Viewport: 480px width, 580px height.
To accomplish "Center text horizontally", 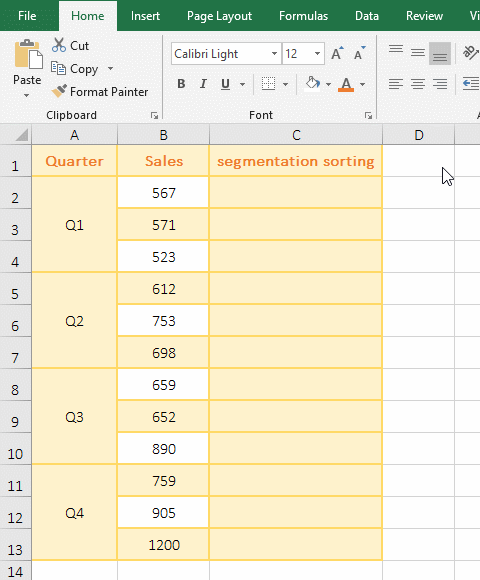I will coord(418,84).
